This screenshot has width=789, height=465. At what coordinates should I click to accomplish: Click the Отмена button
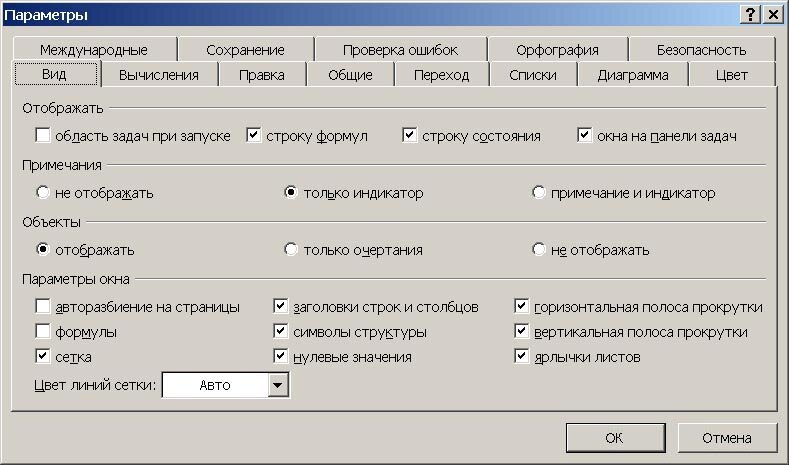(727, 438)
